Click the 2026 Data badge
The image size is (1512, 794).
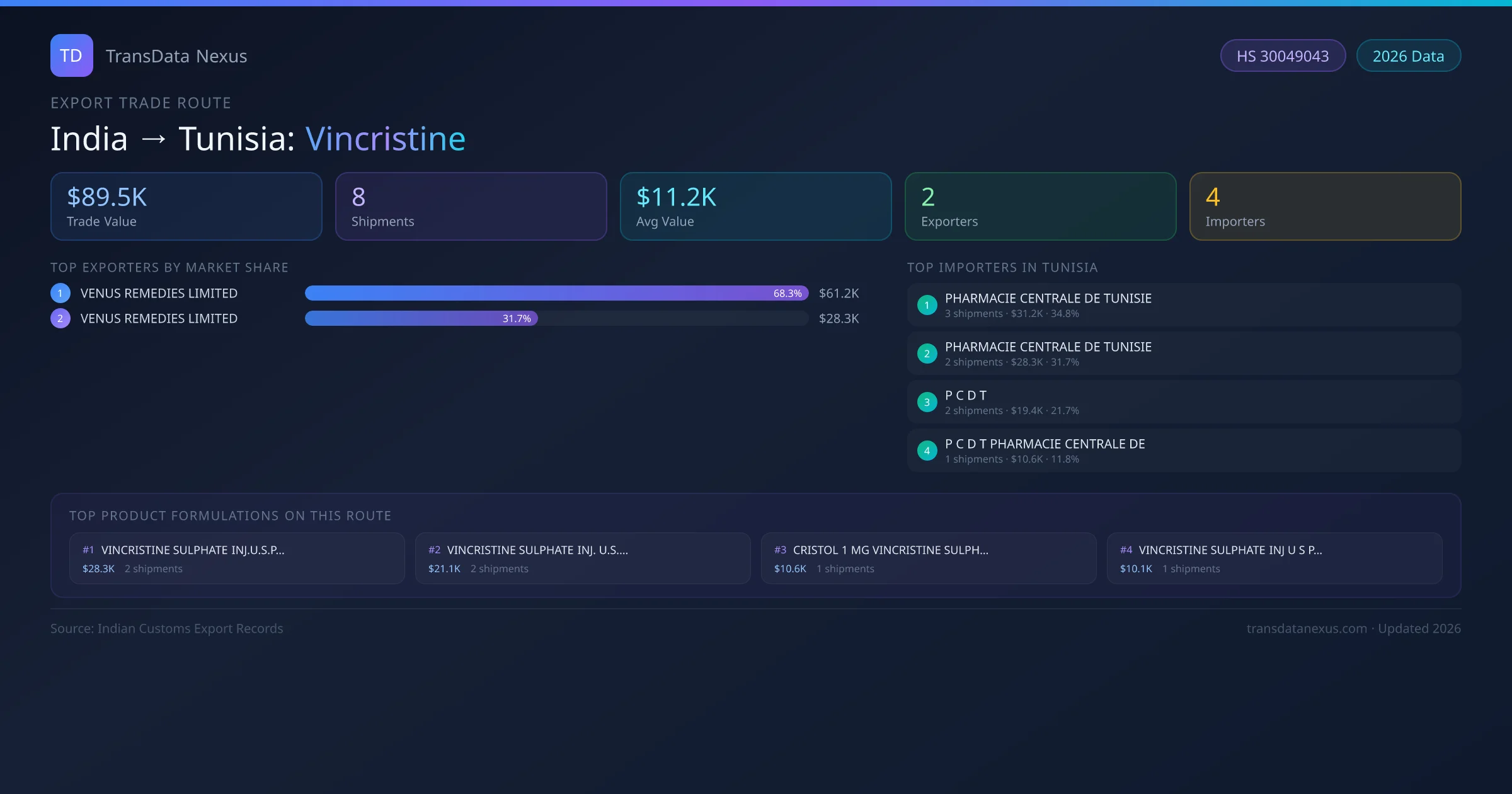click(1408, 56)
